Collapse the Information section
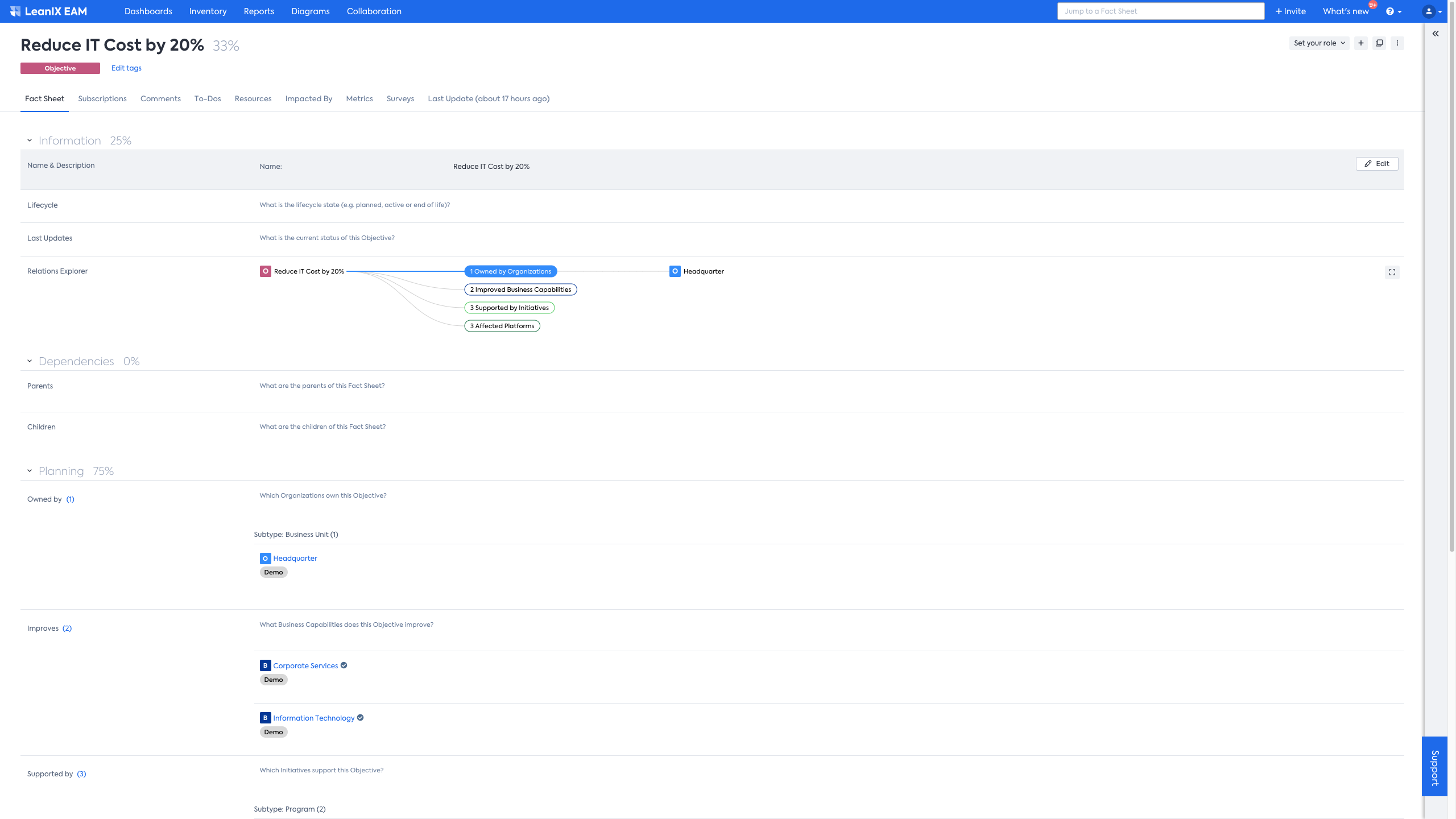 pyautogui.click(x=30, y=140)
